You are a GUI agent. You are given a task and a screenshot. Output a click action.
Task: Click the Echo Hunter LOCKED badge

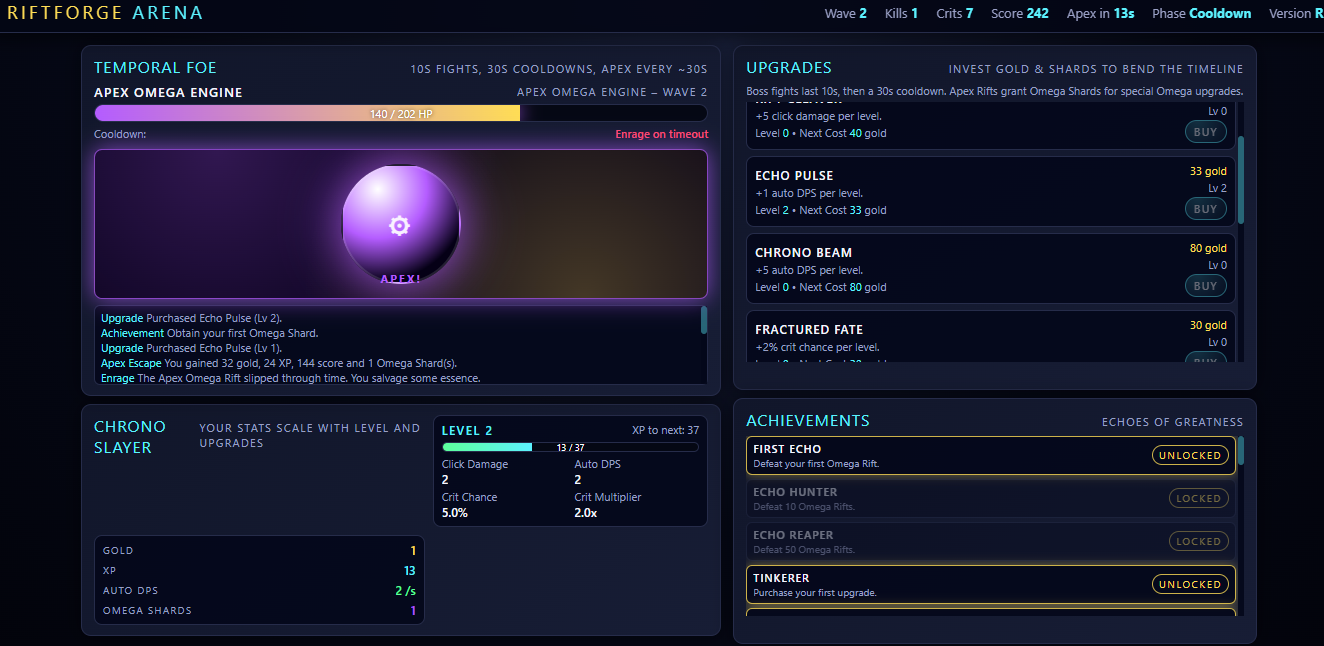[x=1197, y=498]
